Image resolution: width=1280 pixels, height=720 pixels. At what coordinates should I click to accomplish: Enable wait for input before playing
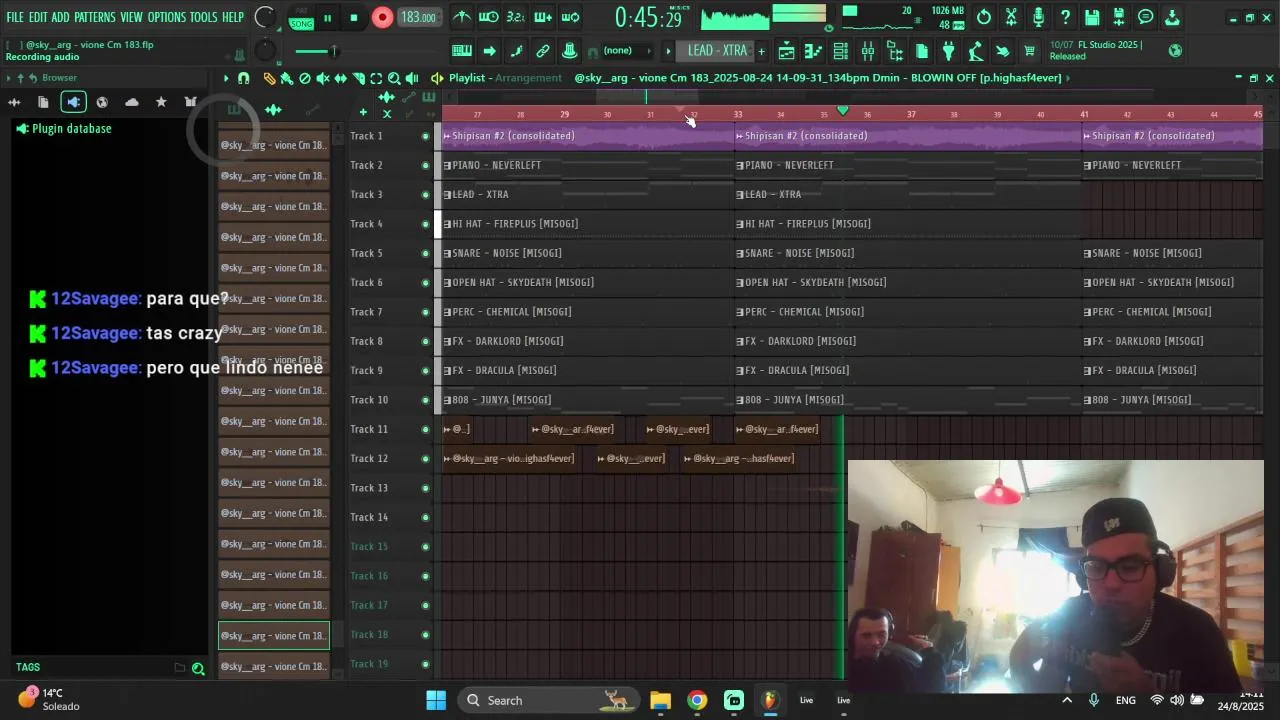489,17
